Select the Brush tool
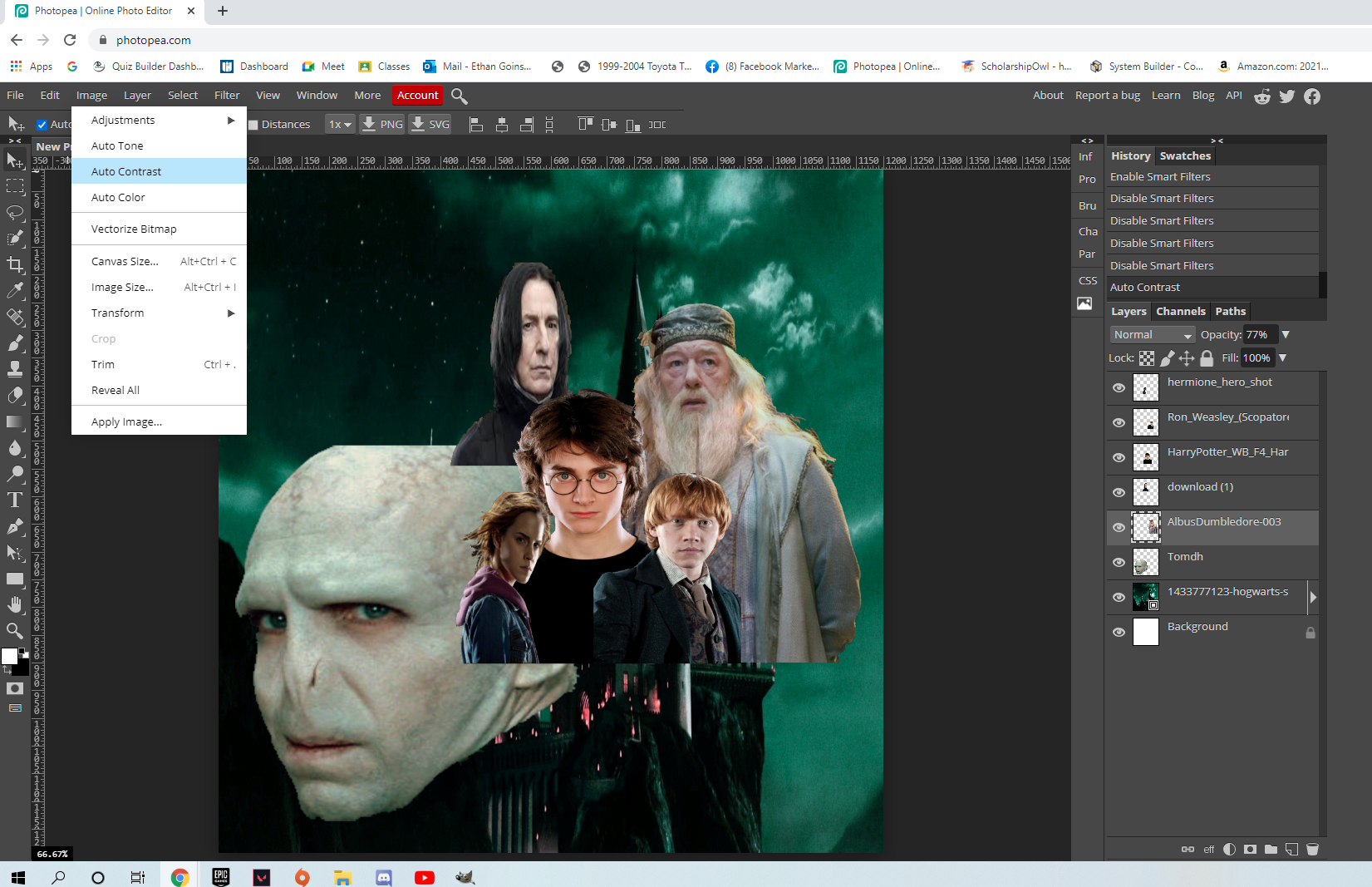The image size is (1372, 887). (x=15, y=342)
